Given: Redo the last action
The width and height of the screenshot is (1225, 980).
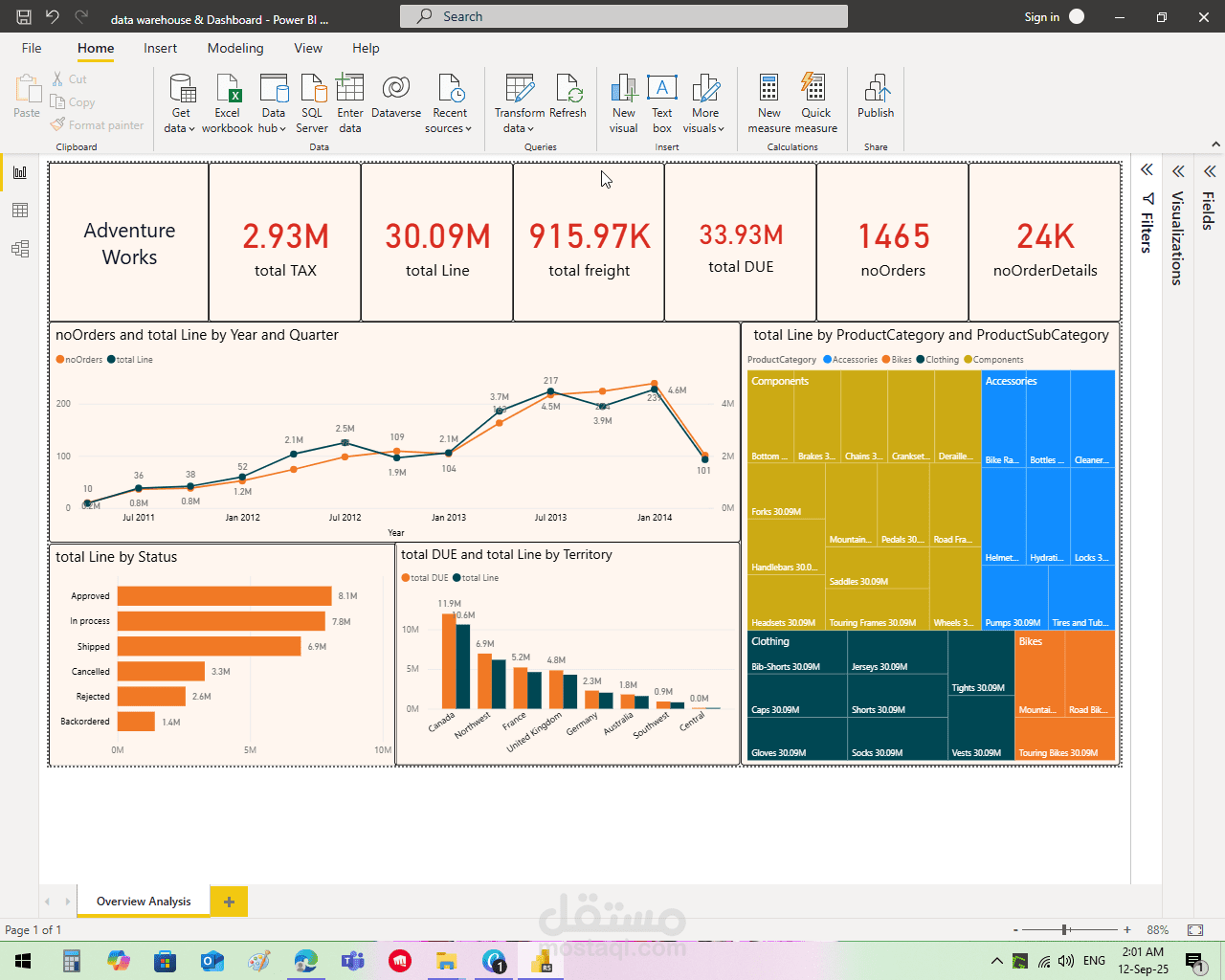Looking at the screenshot, I should click(x=81, y=17).
